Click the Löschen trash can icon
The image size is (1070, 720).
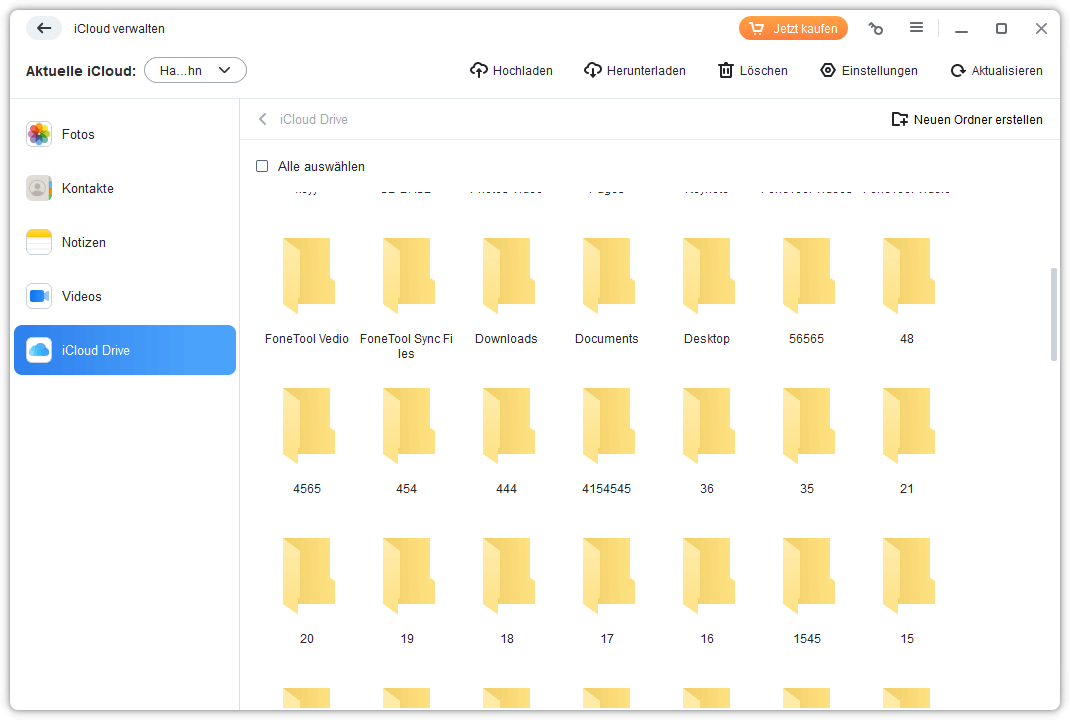726,70
